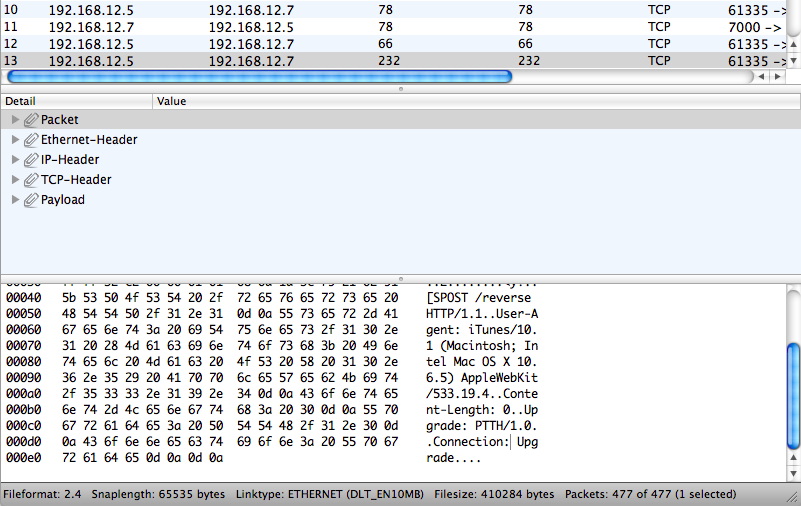Click Linktype: ETHERNET status entry
Screen dimensions: 801x506
click(x=329, y=494)
